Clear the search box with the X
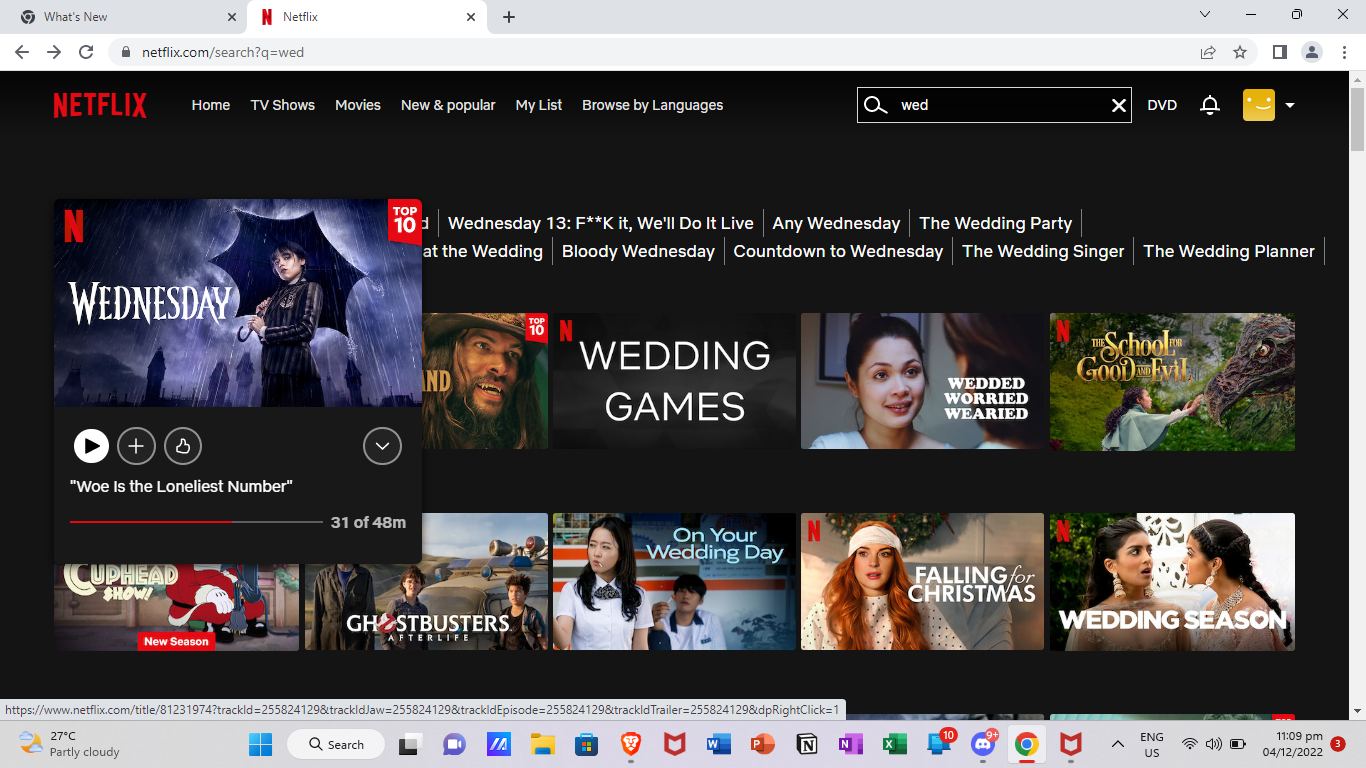 [x=1119, y=105]
